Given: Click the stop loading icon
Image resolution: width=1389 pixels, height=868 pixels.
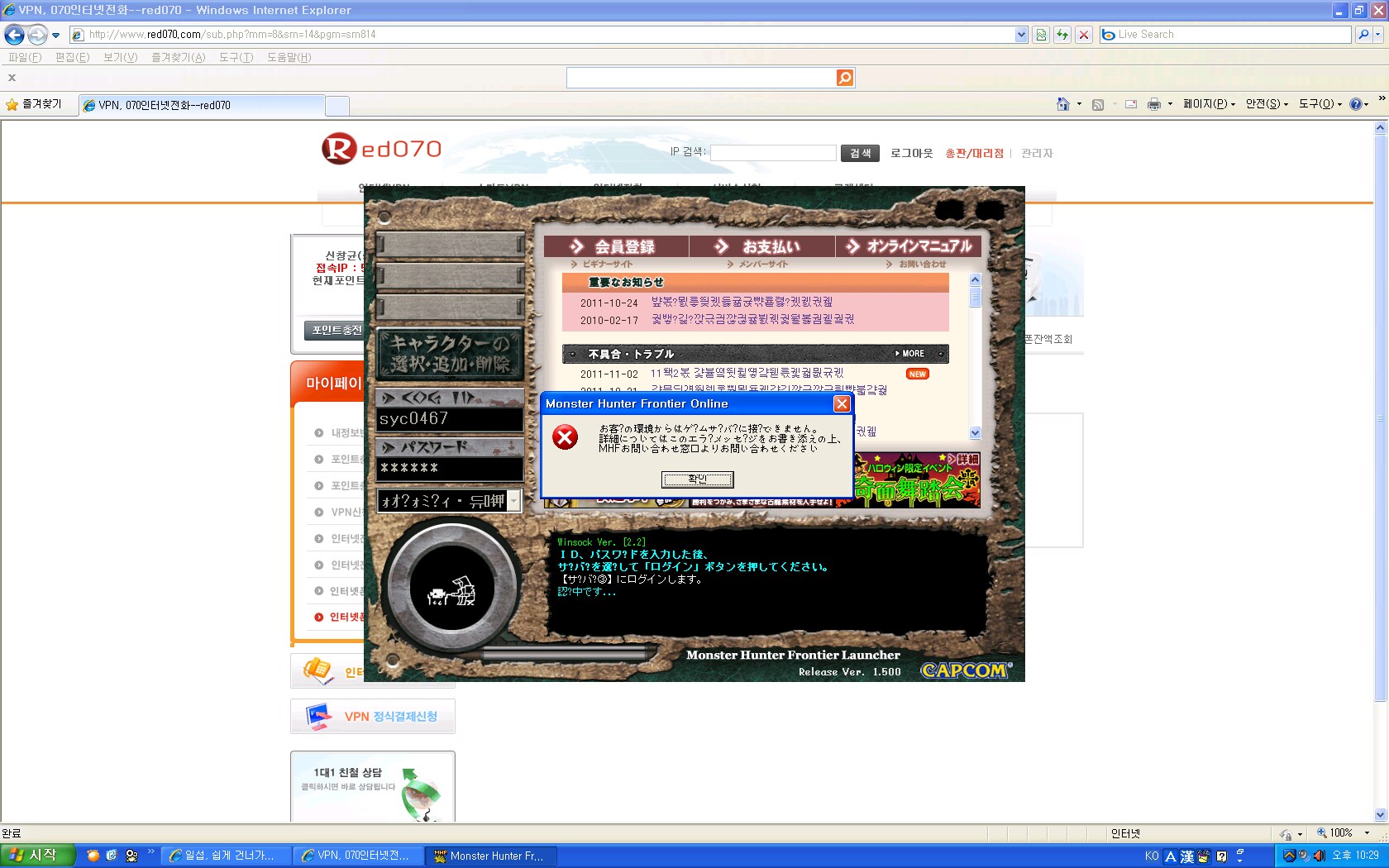Looking at the screenshot, I should (x=1084, y=35).
